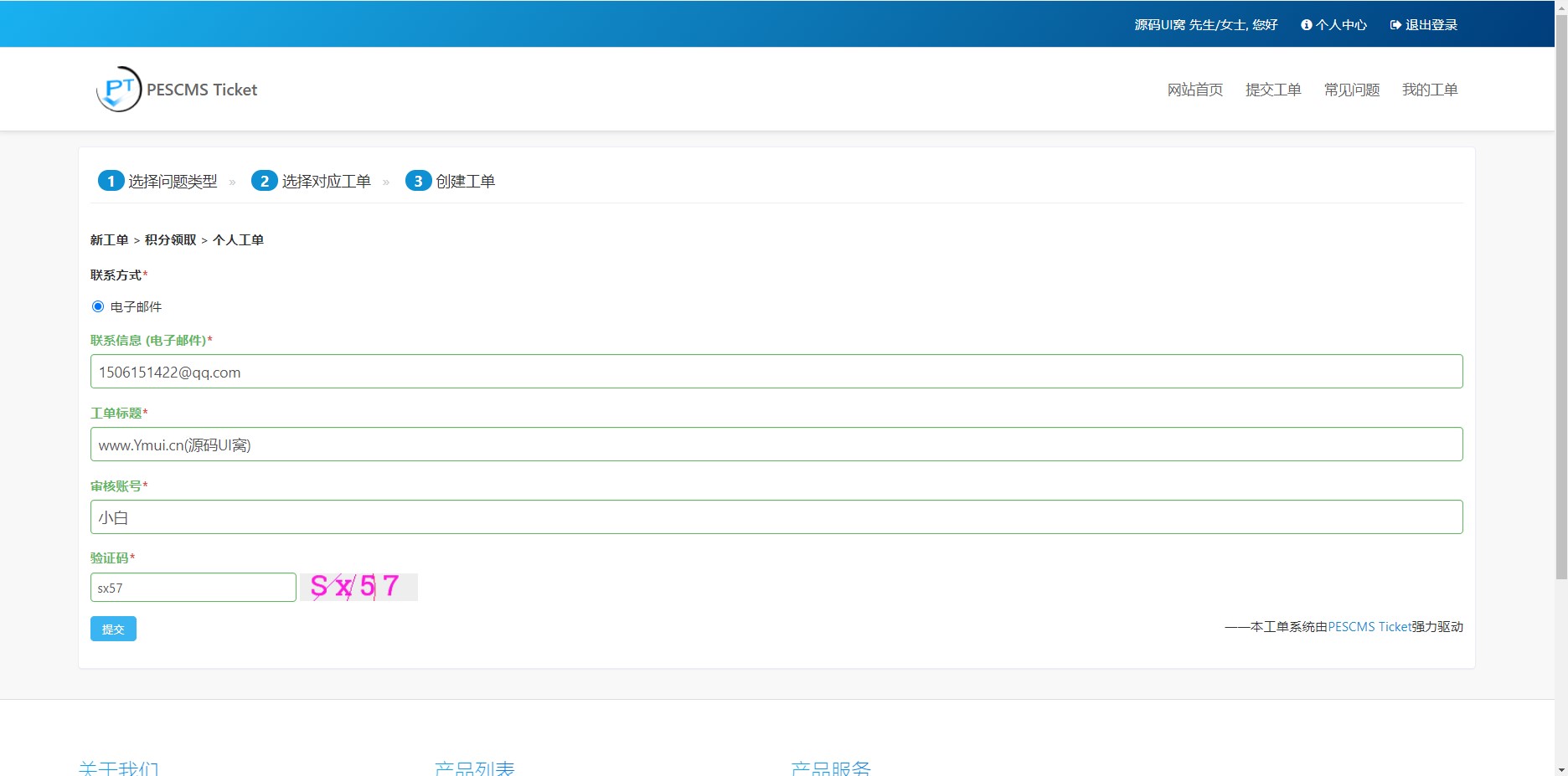Screen dimensions: 1568x776
Task: Follow the PESCMS Ticket footer link
Action: click(1369, 627)
